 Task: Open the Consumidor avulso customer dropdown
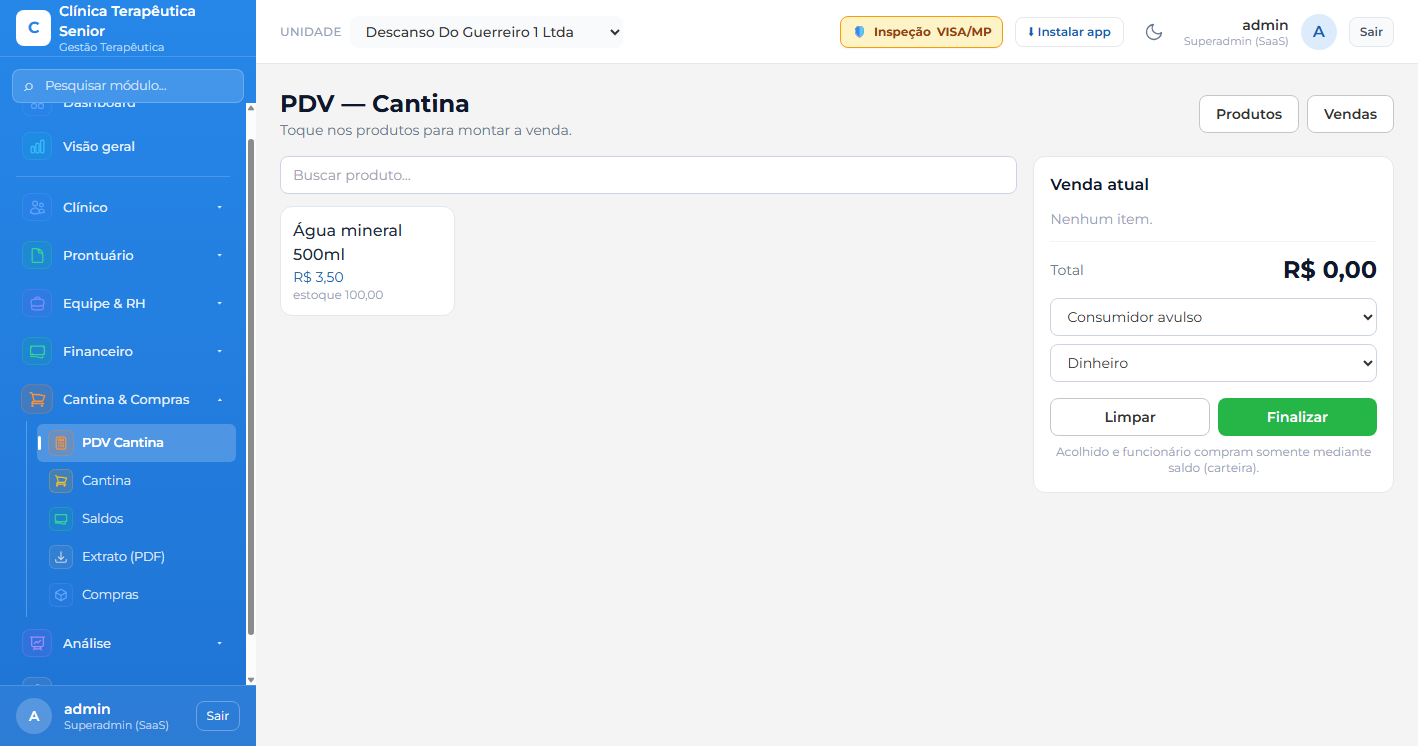tap(1213, 317)
